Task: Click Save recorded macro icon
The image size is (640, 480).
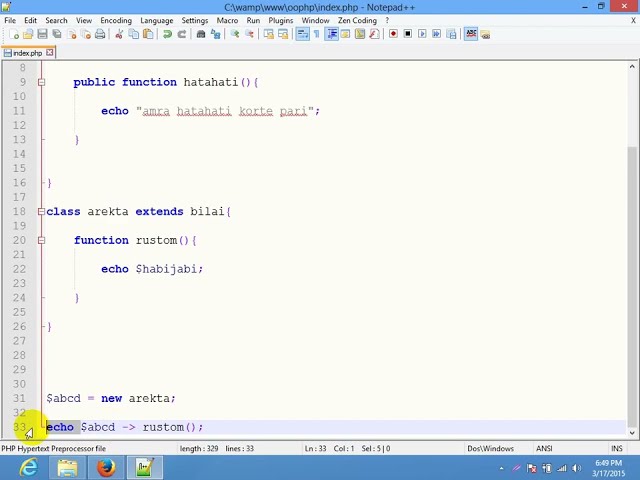Action: click(x=451, y=34)
